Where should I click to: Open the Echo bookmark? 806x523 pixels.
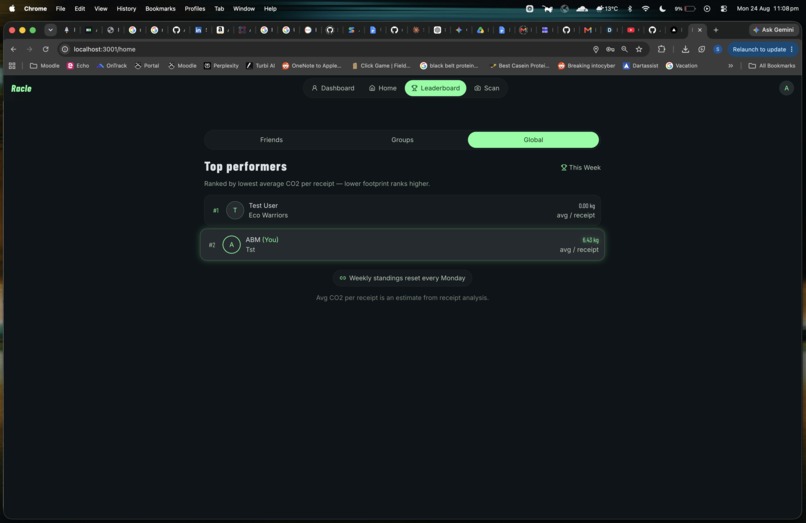[78, 66]
